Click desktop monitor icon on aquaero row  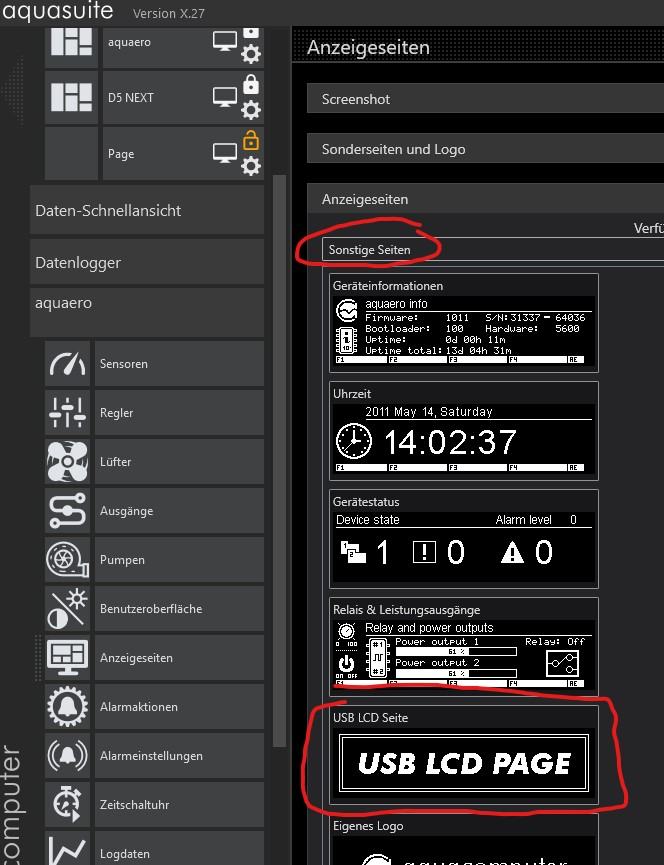coord(225,41)
